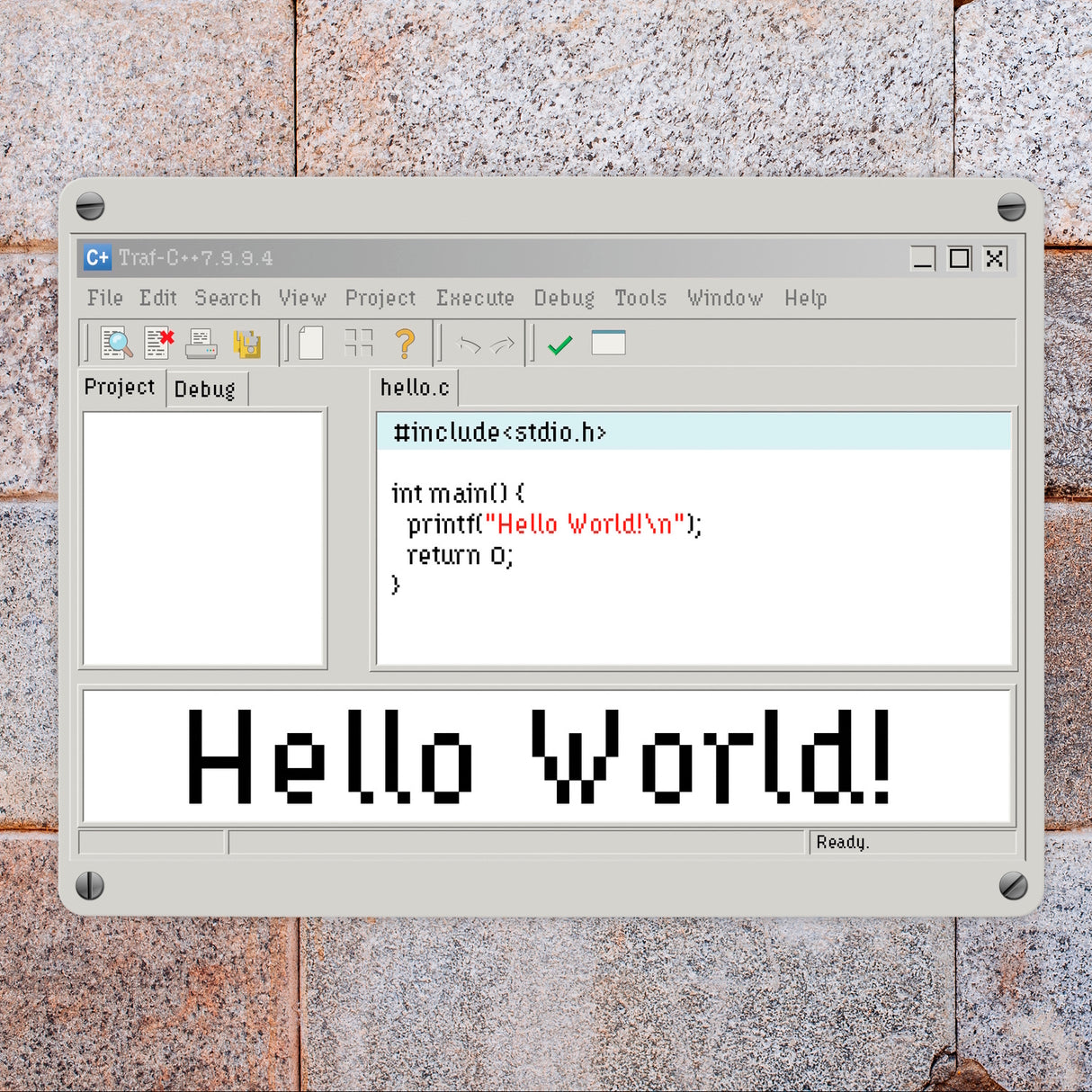The height and width of the screenshot is (1092, 1092).
Task: Create a new blank file via page icon
Action: (310, 344)
